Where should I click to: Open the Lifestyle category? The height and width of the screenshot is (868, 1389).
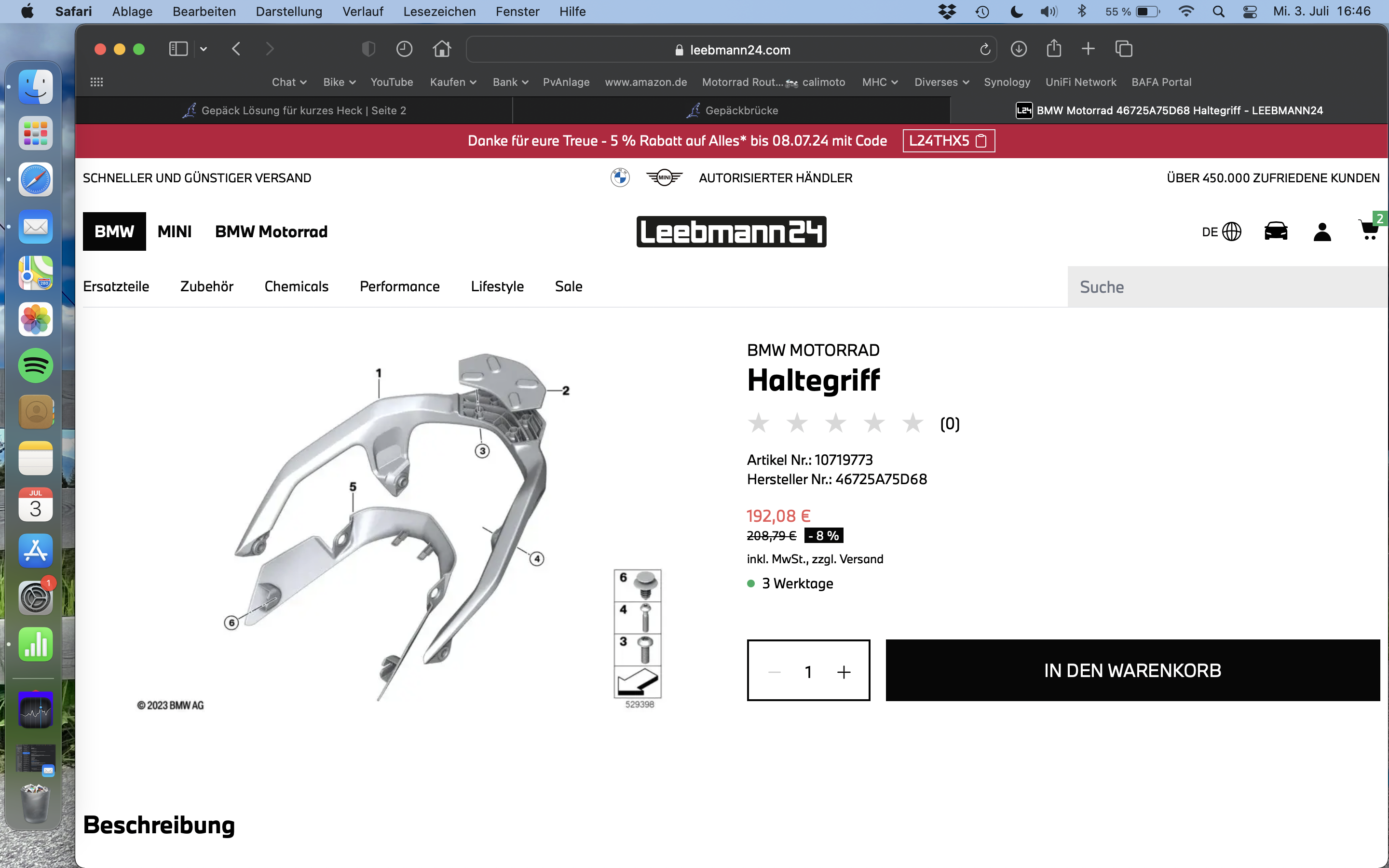(497, 286)
